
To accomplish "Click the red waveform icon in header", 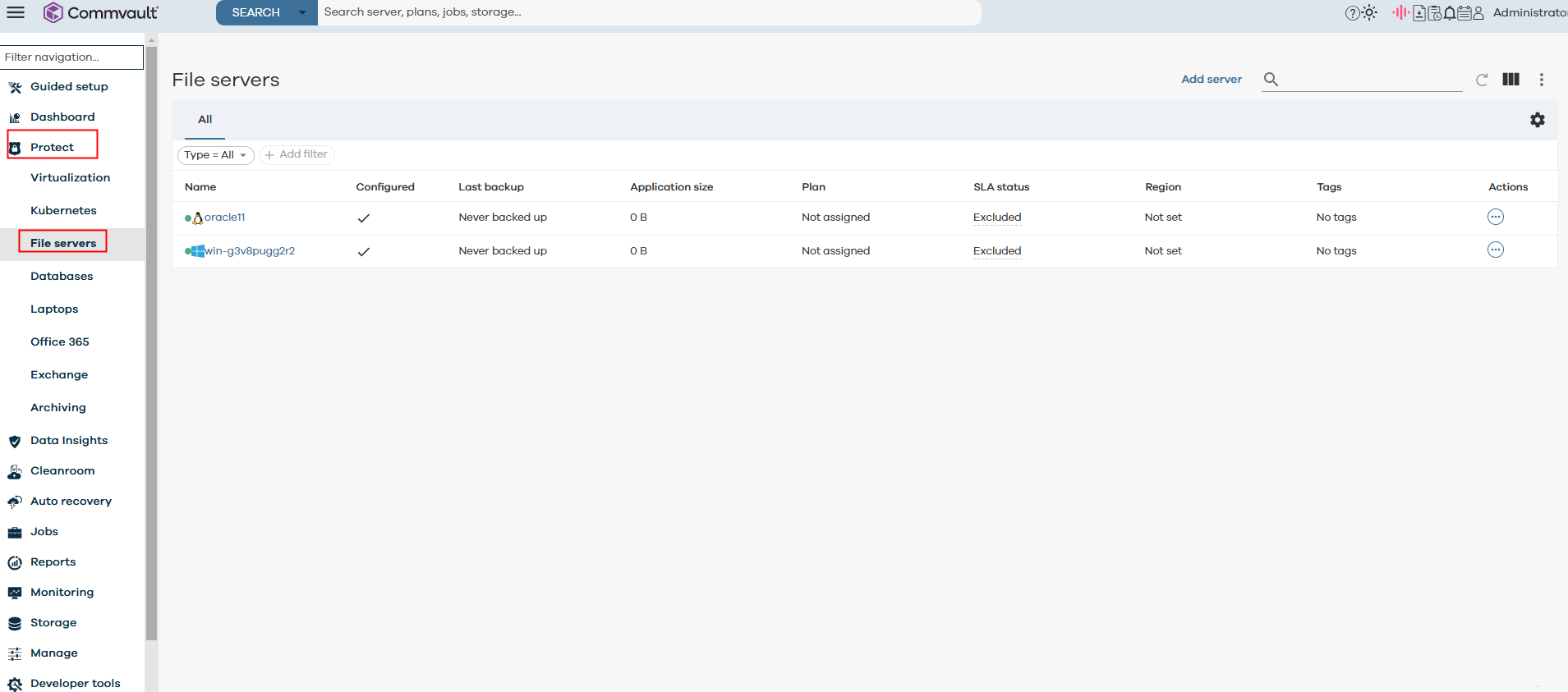I will click(1400, 12).
